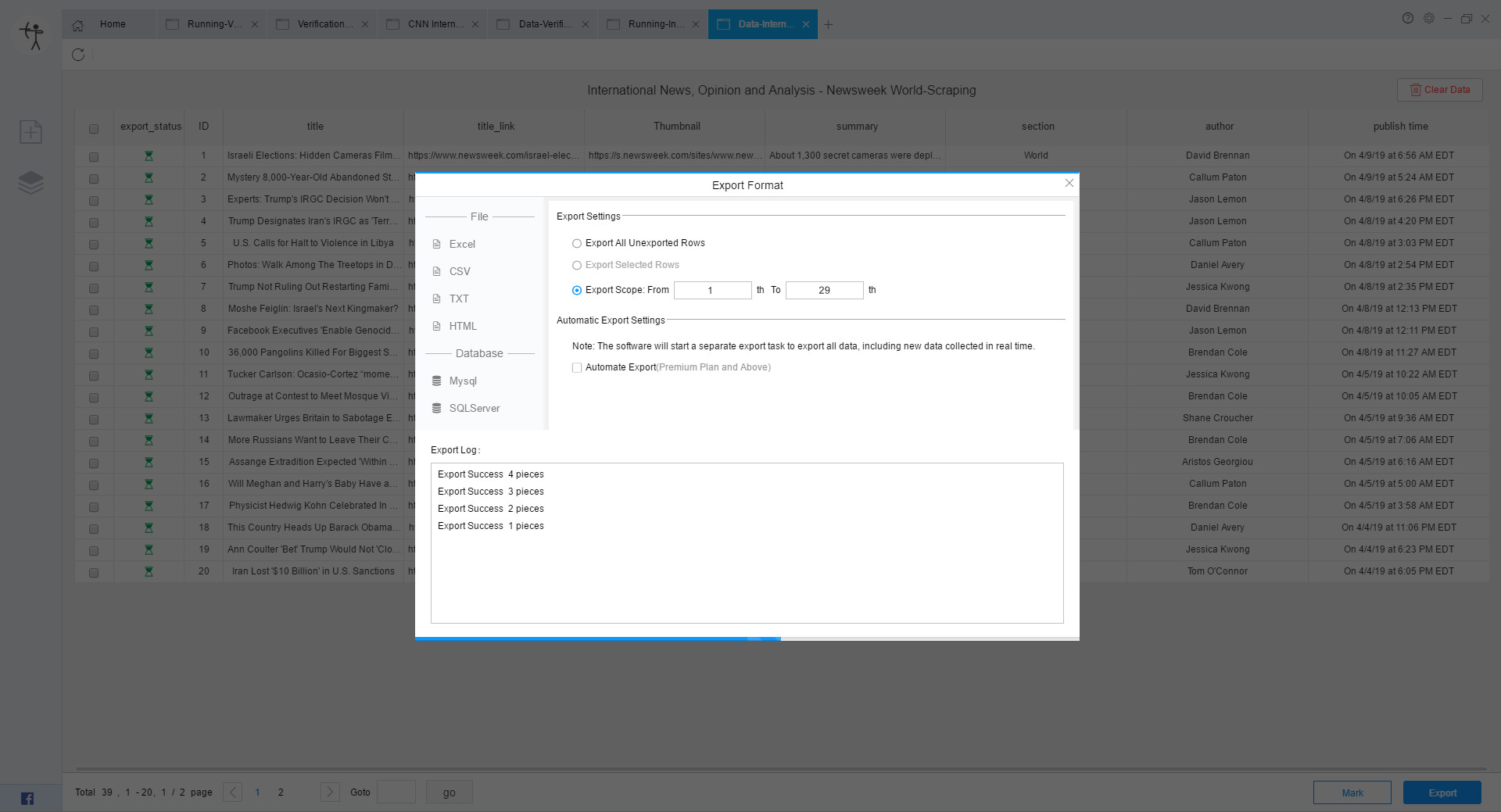The image size is (1501, 812).
Task: Toggle the select-all header checkbox
Action: [94, 129]
